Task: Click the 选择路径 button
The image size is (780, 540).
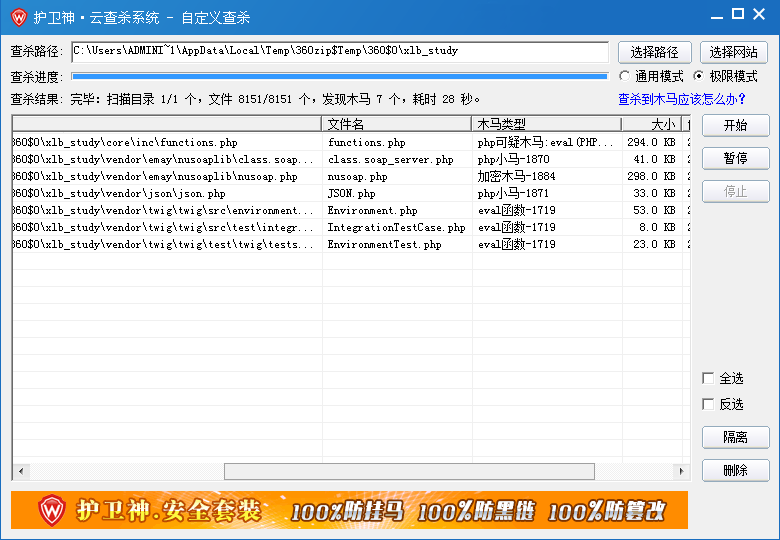Action: [x=655, y=52]
